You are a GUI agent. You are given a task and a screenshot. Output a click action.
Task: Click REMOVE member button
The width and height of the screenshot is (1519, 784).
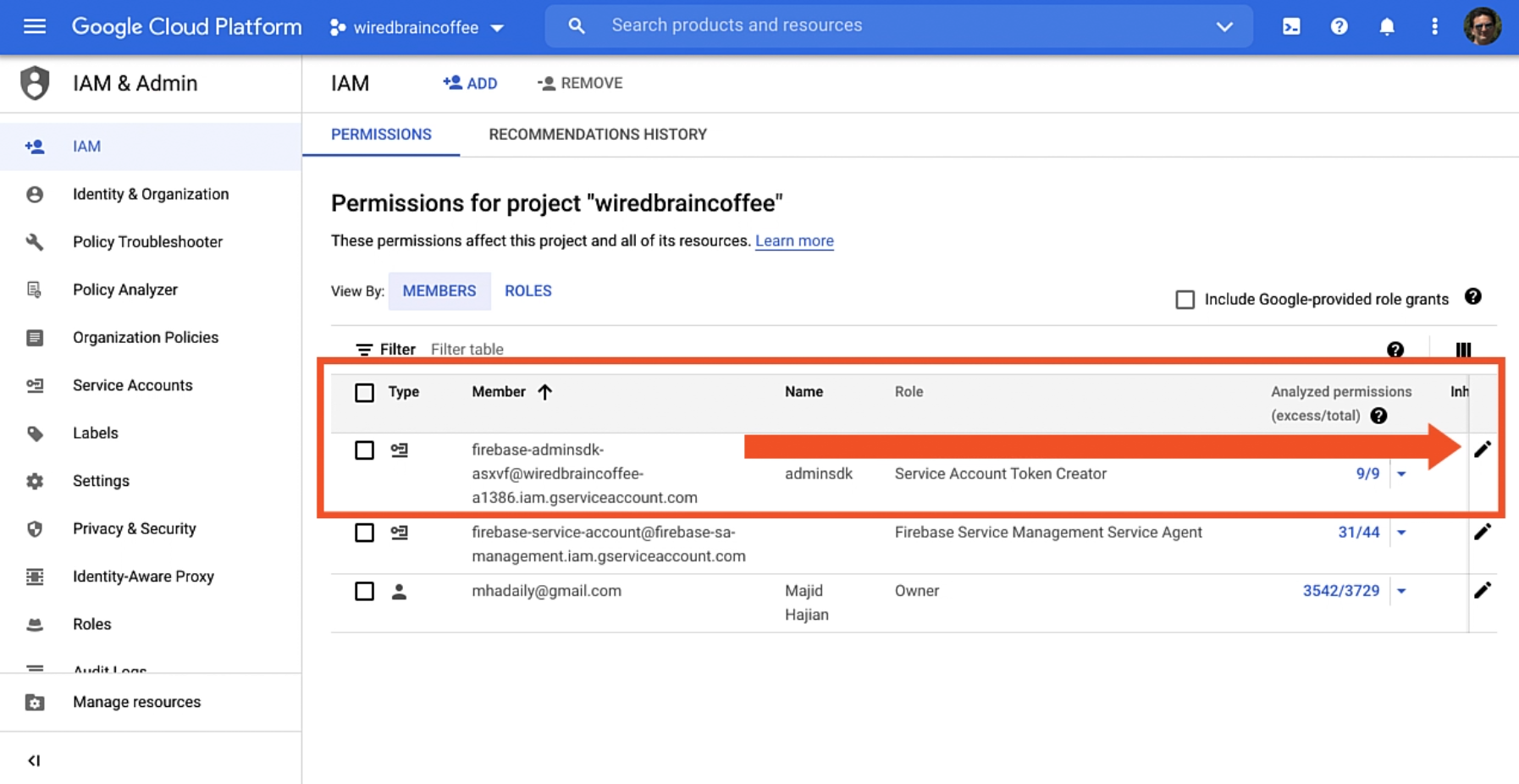pos(580,83)
